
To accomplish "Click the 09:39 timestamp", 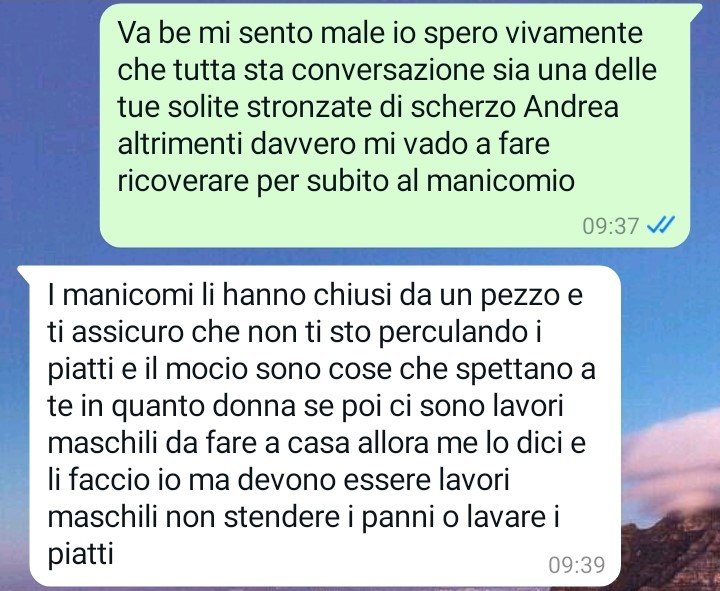I will point(577,564).
